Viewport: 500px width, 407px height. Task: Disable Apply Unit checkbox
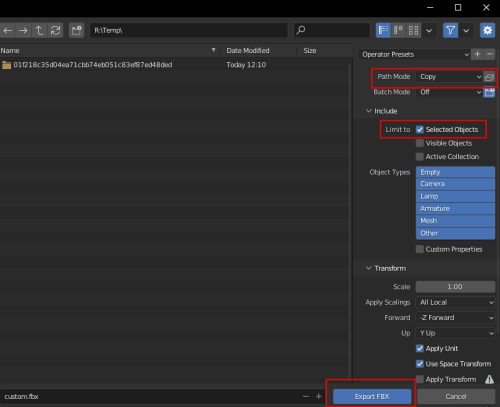pyautogui.click(x=420, y=349)
